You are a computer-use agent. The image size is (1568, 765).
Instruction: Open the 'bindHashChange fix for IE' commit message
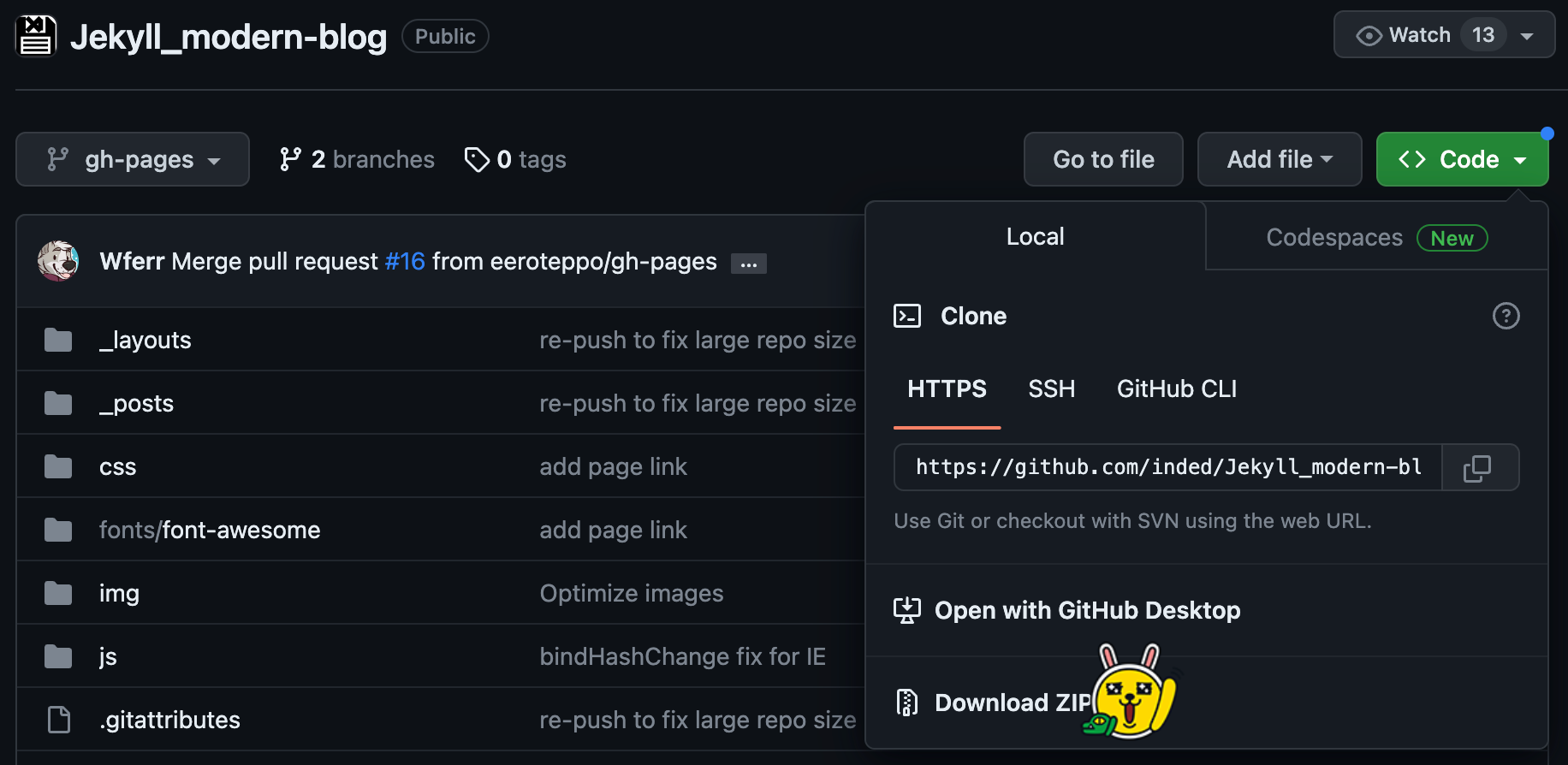(682, 656)
